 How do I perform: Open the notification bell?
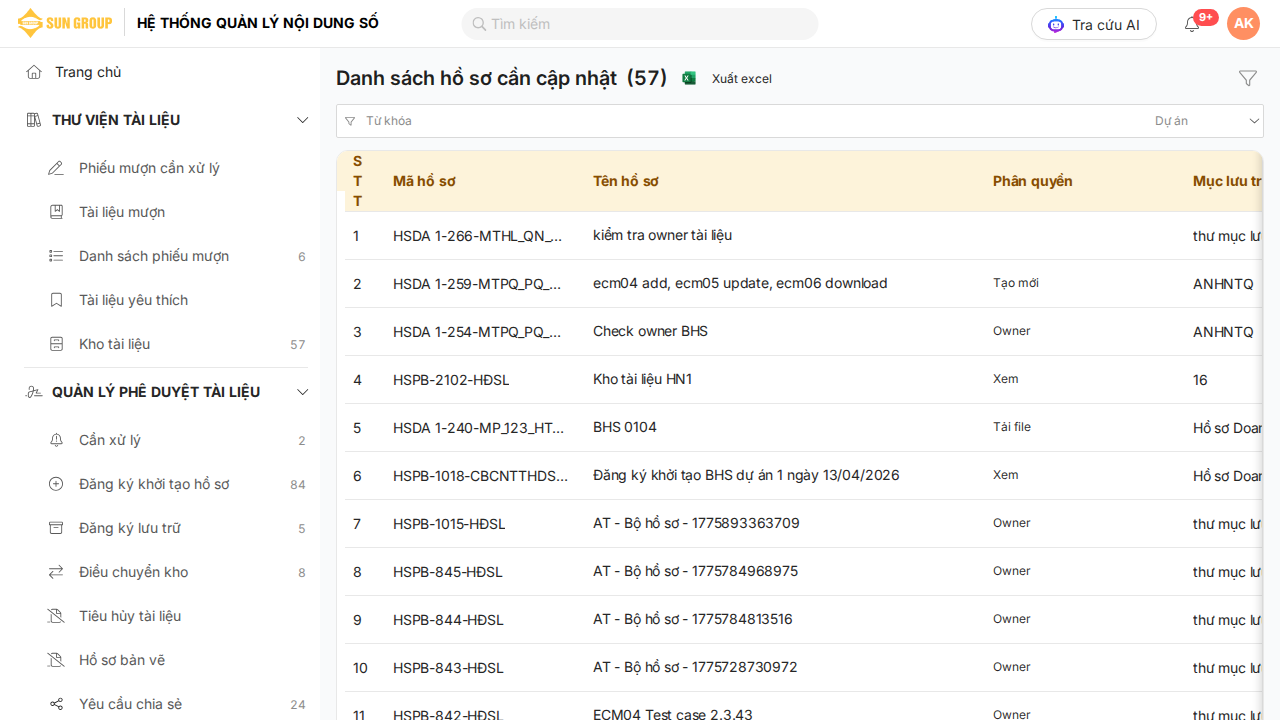1192,24
